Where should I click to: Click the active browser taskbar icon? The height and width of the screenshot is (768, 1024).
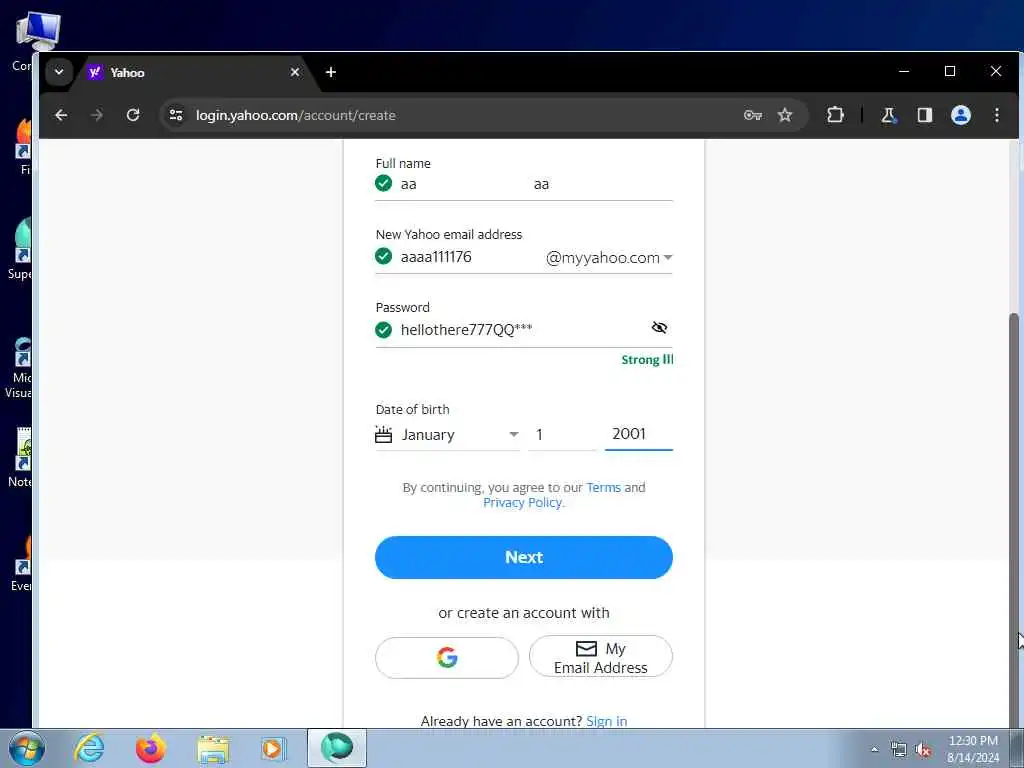[x=336, y=748]
